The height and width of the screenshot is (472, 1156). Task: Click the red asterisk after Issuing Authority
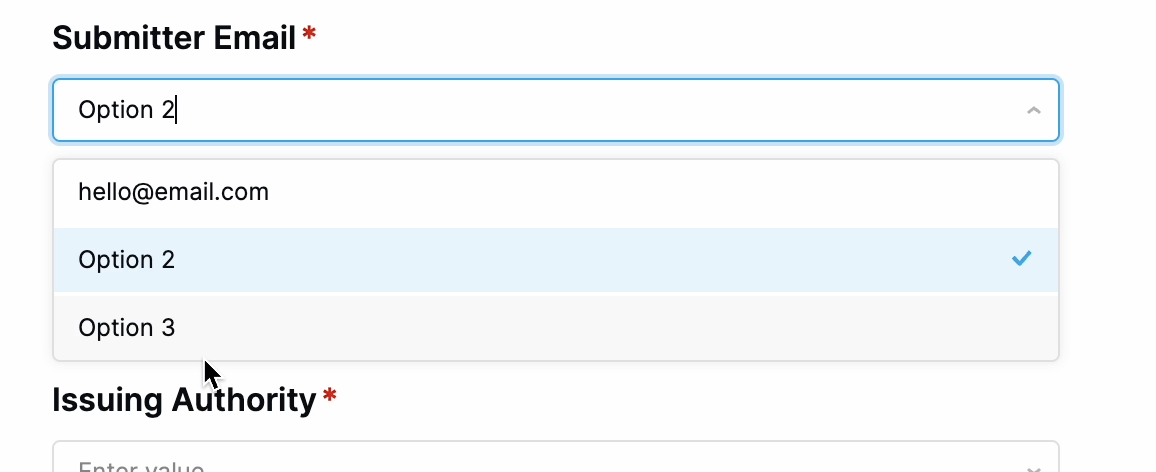click(x=330, y=396)
